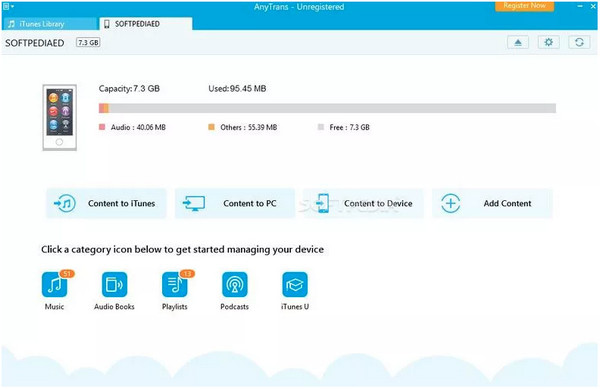Viewport: 600px width, 389px height.
Task: Click the 'Capacity: 7.3 GB' text
Action: (x=129, y=89)
